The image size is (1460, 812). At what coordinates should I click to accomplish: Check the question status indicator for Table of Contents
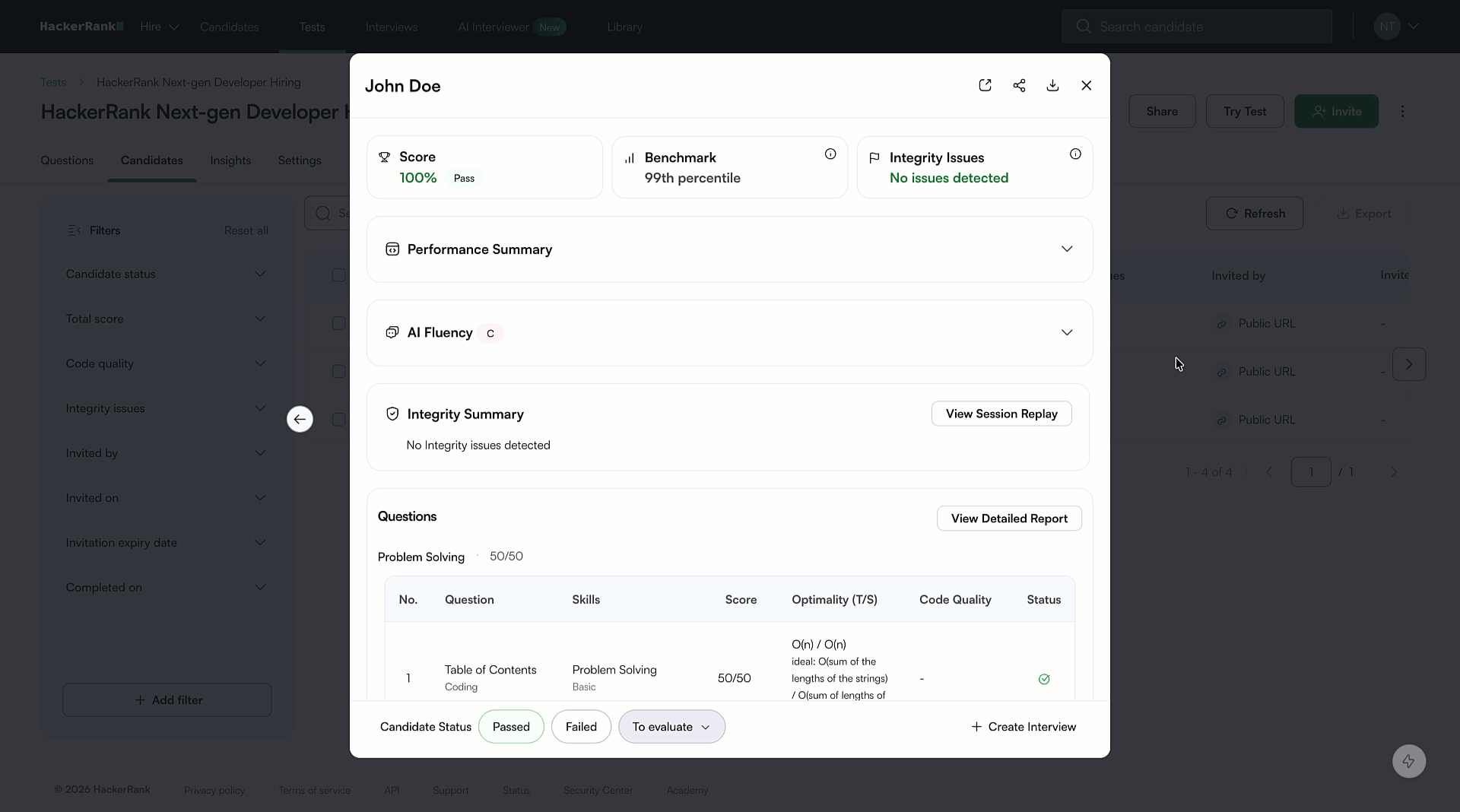point(1044,679)
